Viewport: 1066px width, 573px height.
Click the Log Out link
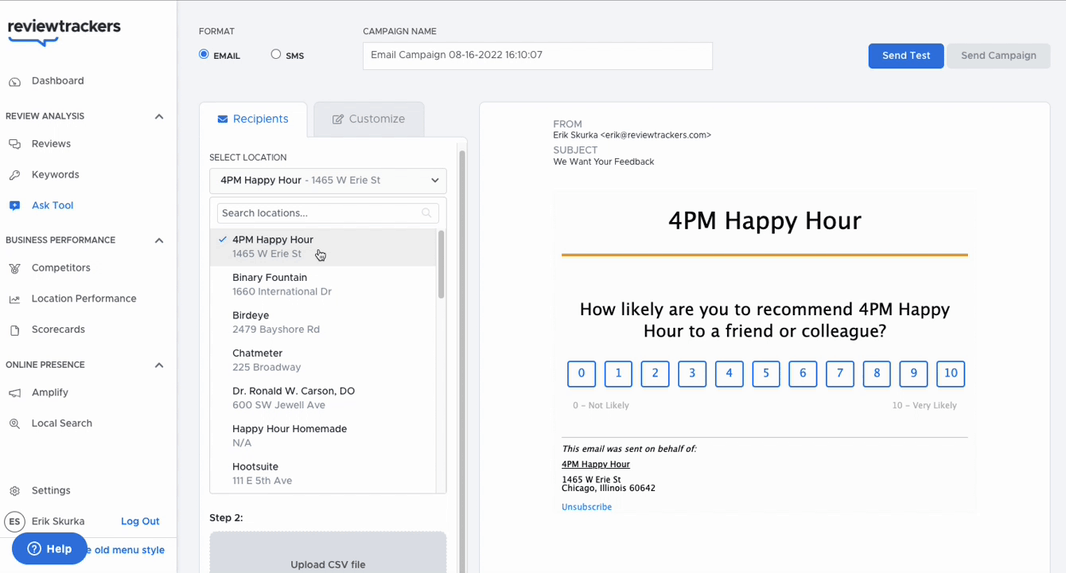140,521
